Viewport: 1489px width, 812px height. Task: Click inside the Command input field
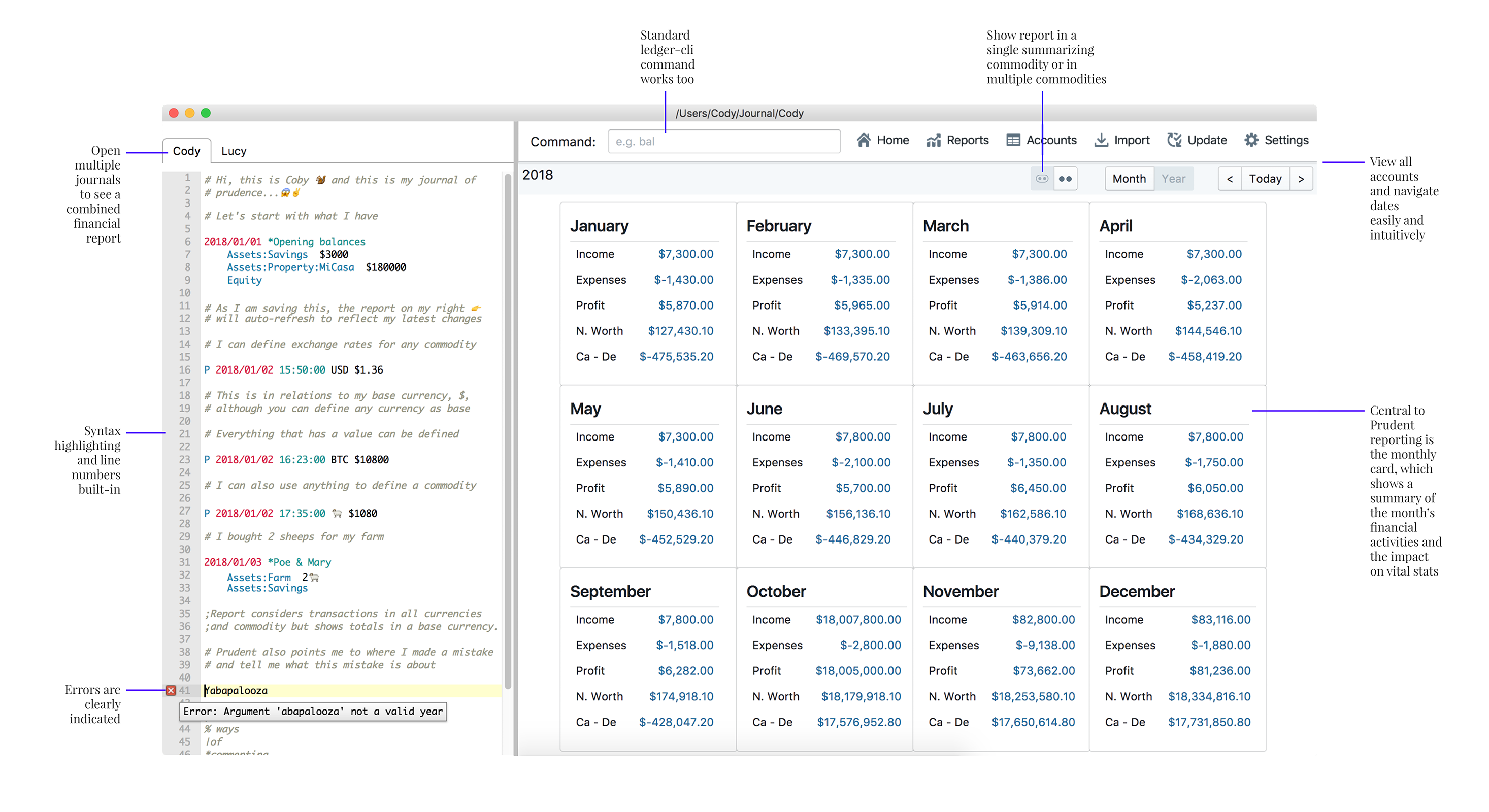(724, 142)
